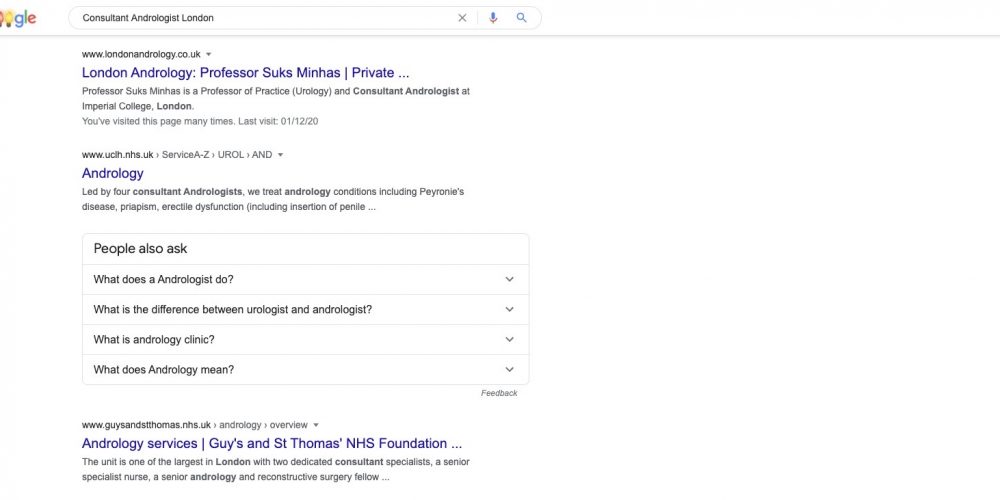1000x500 pixels.
Task: Click snippet about two dedicated consultant specialists
Action: click(276, 469)
